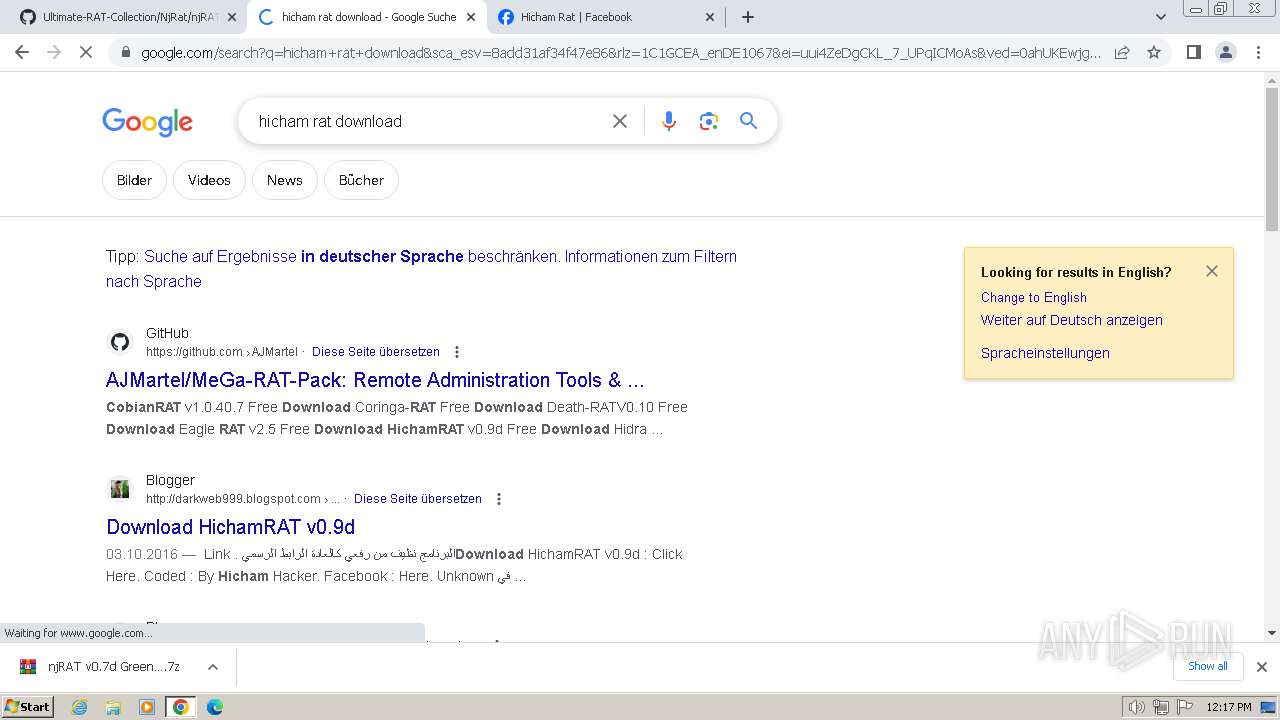
Task: Clear the search query with X
Action: [x=620, y=121]
